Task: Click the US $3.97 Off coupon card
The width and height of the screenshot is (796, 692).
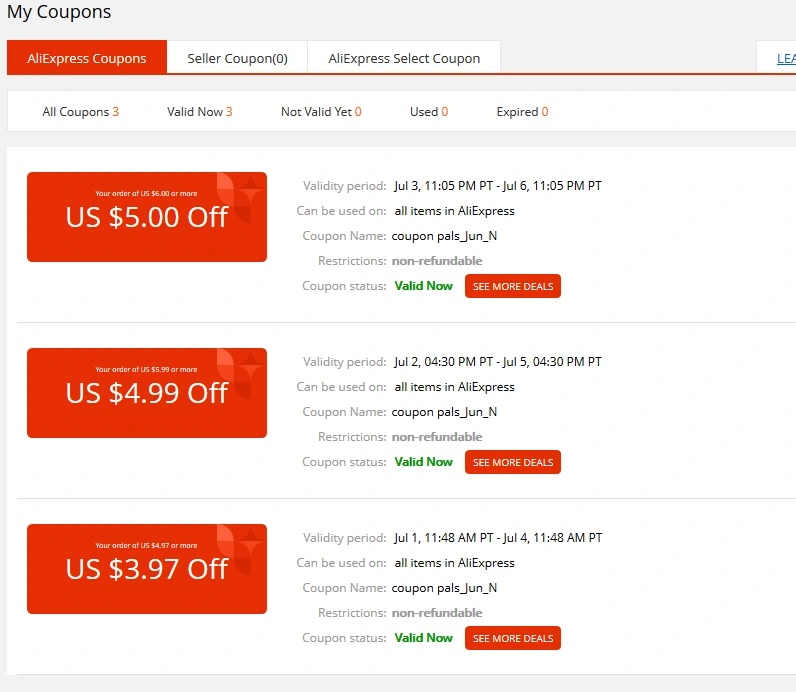Action: [x=147, y=569]
